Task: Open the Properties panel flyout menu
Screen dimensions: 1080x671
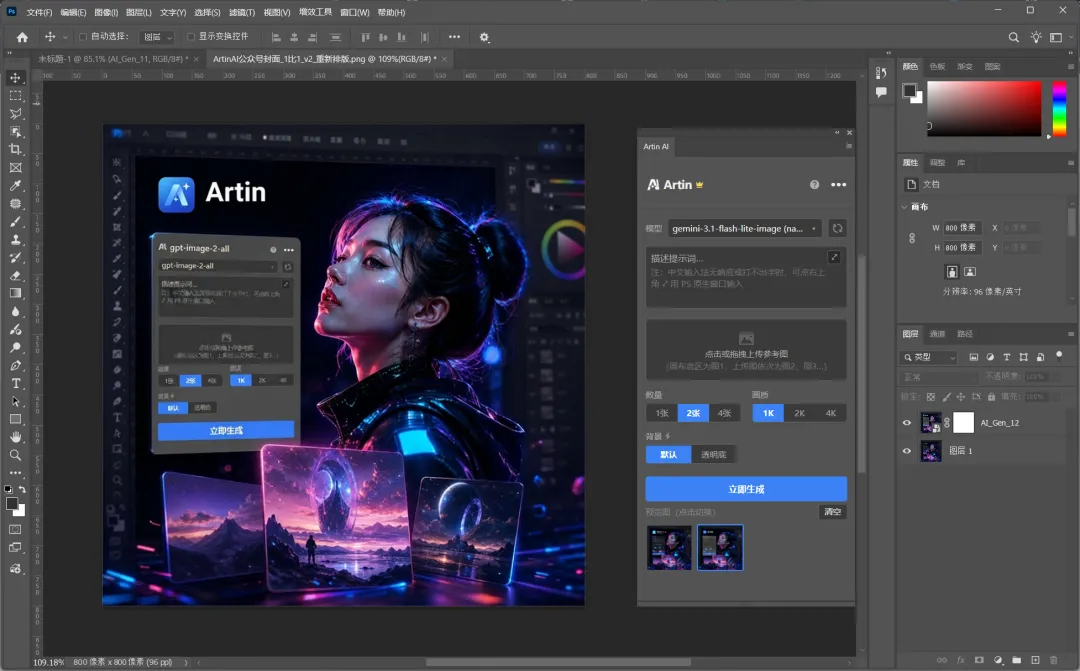Action: 1070,163
